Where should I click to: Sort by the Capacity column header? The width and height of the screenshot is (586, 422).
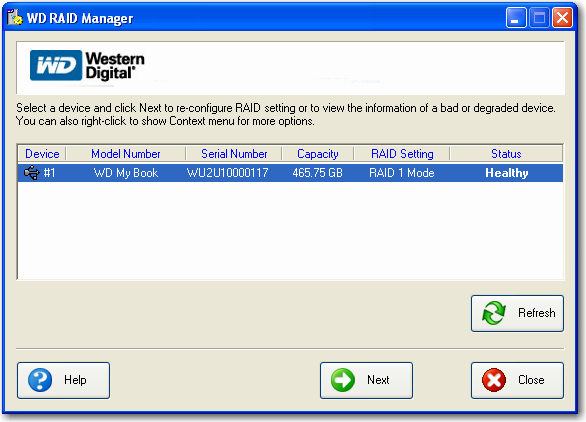[x=318, y=154]
